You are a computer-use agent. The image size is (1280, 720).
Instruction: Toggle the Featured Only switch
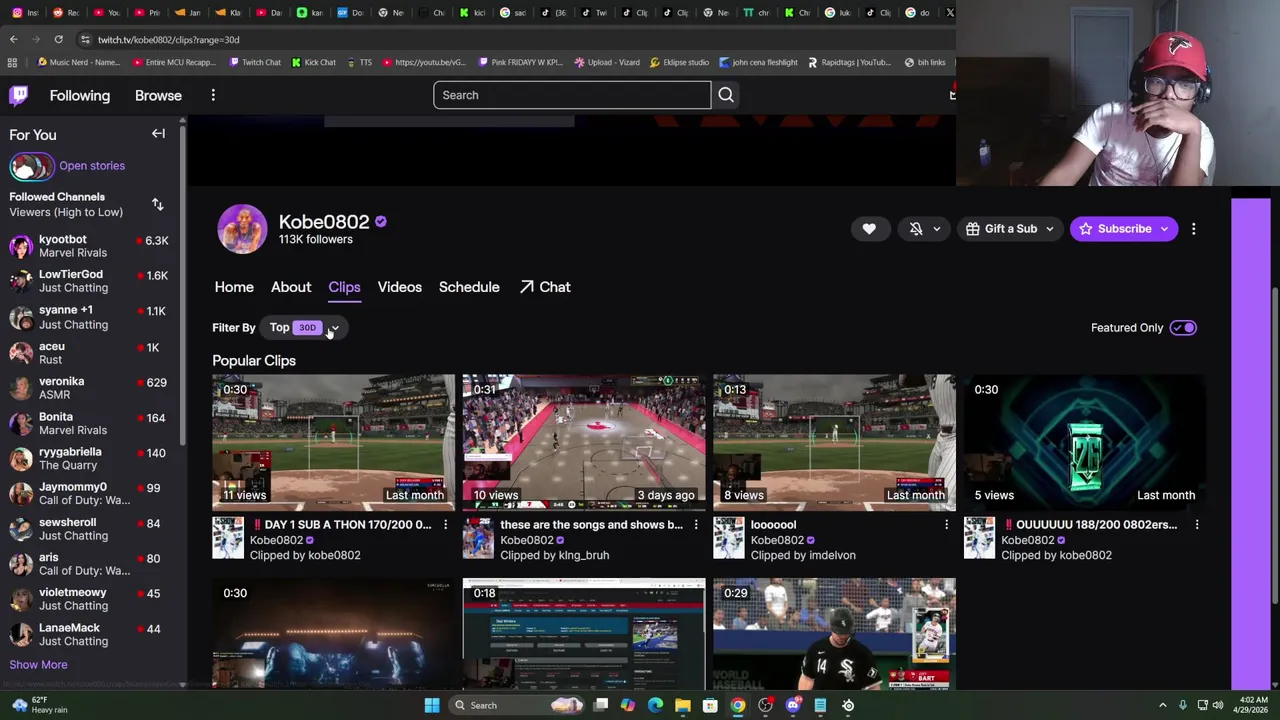[1183, 328]
